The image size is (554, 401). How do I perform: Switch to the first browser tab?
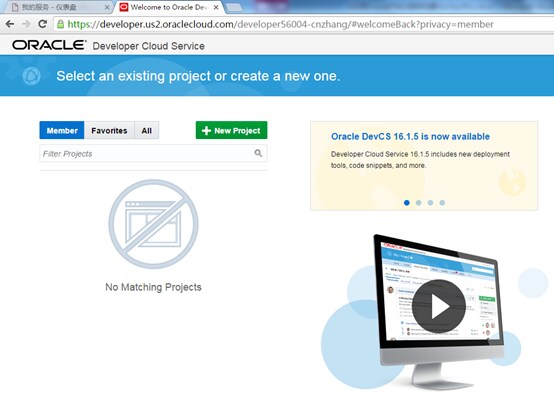tap(57, 7)
